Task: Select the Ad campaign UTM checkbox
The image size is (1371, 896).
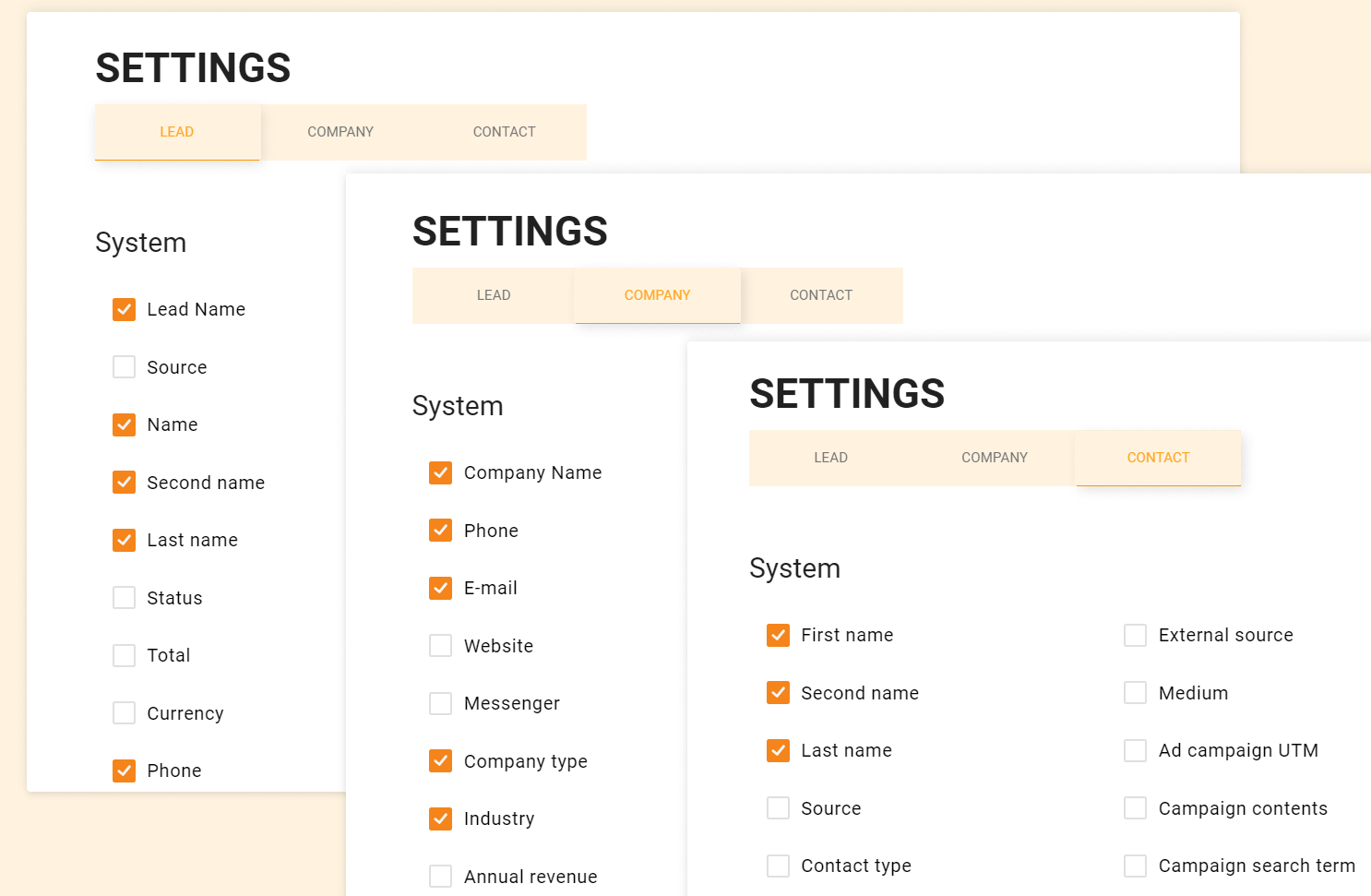Action: [x=1135, y=750]
